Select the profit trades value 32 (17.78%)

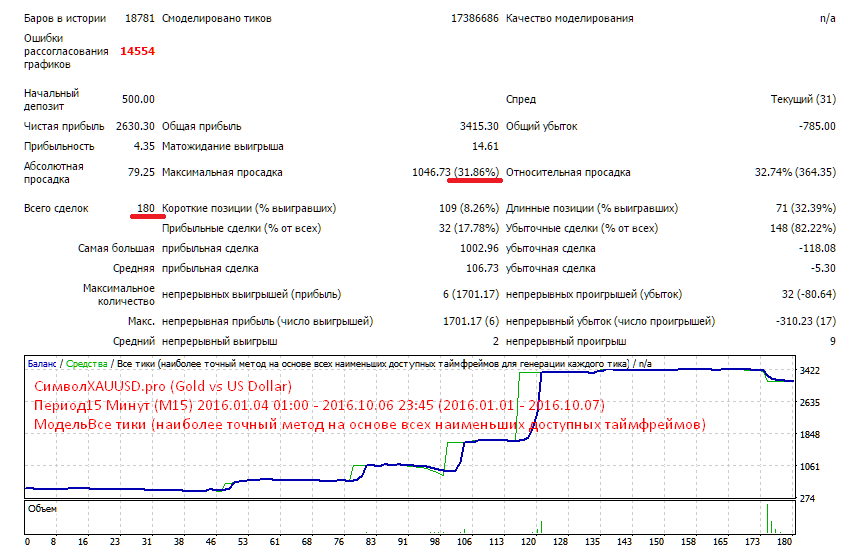[469, 228]
